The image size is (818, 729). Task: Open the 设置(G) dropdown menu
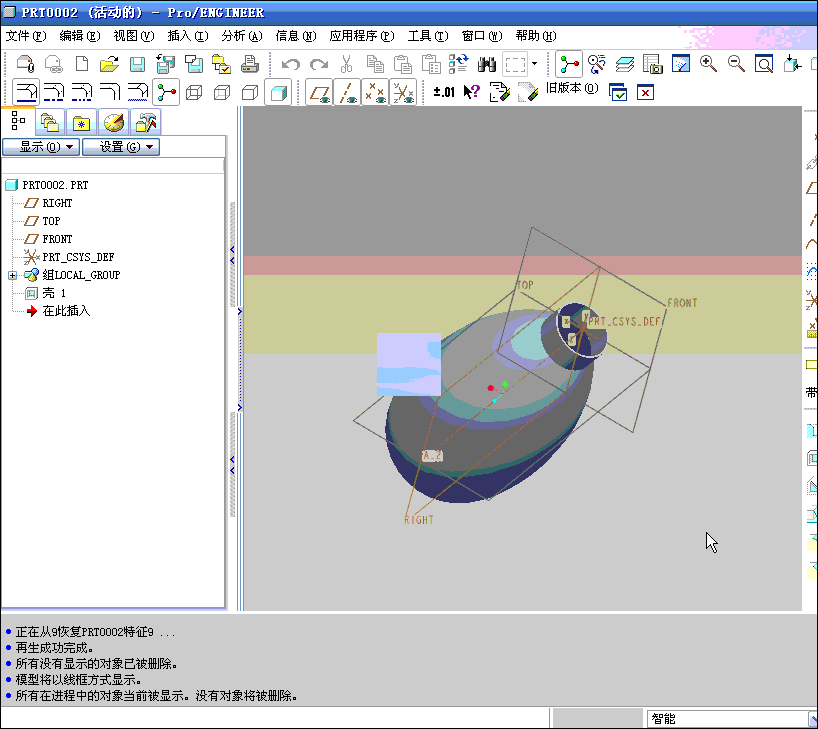[x=120, y=146]
